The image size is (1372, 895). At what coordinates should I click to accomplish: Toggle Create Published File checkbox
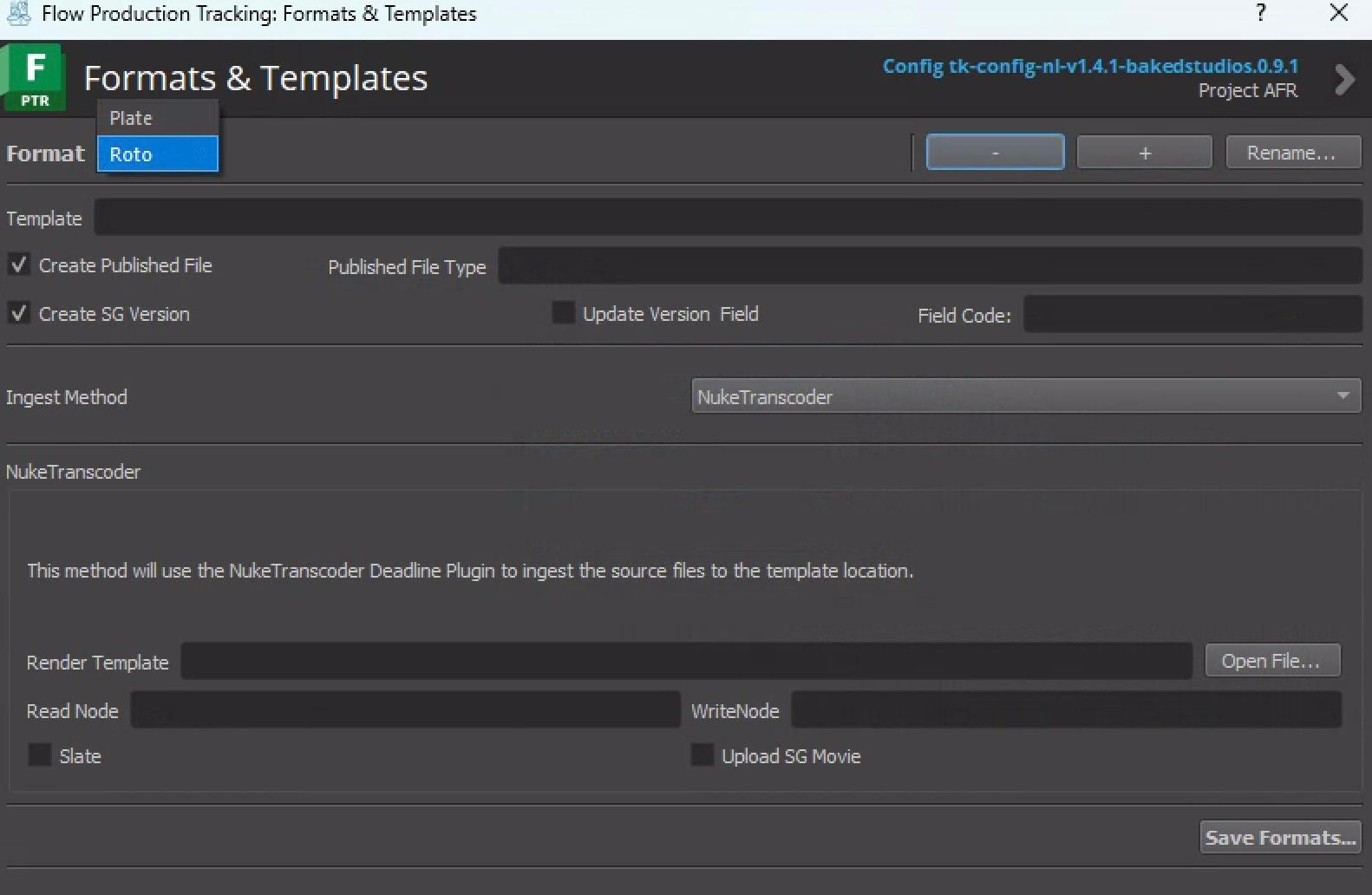(19, 265)
